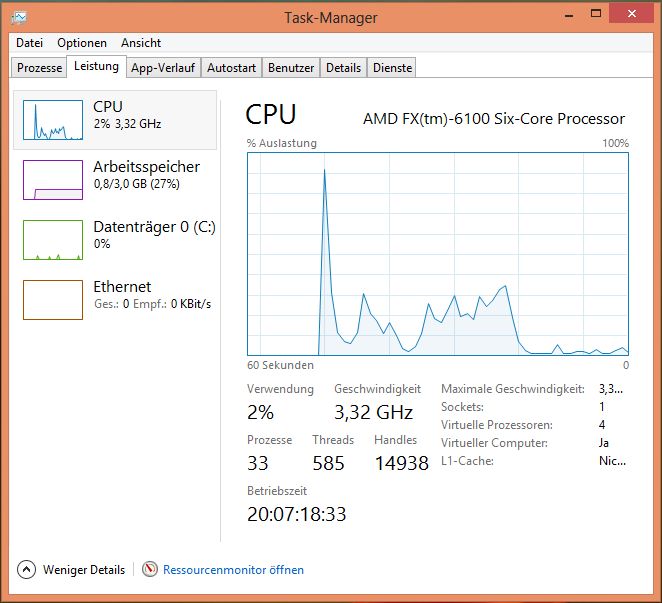Switch to the Details tab
Screen dimensions: 662x603
tap(343, 68)
